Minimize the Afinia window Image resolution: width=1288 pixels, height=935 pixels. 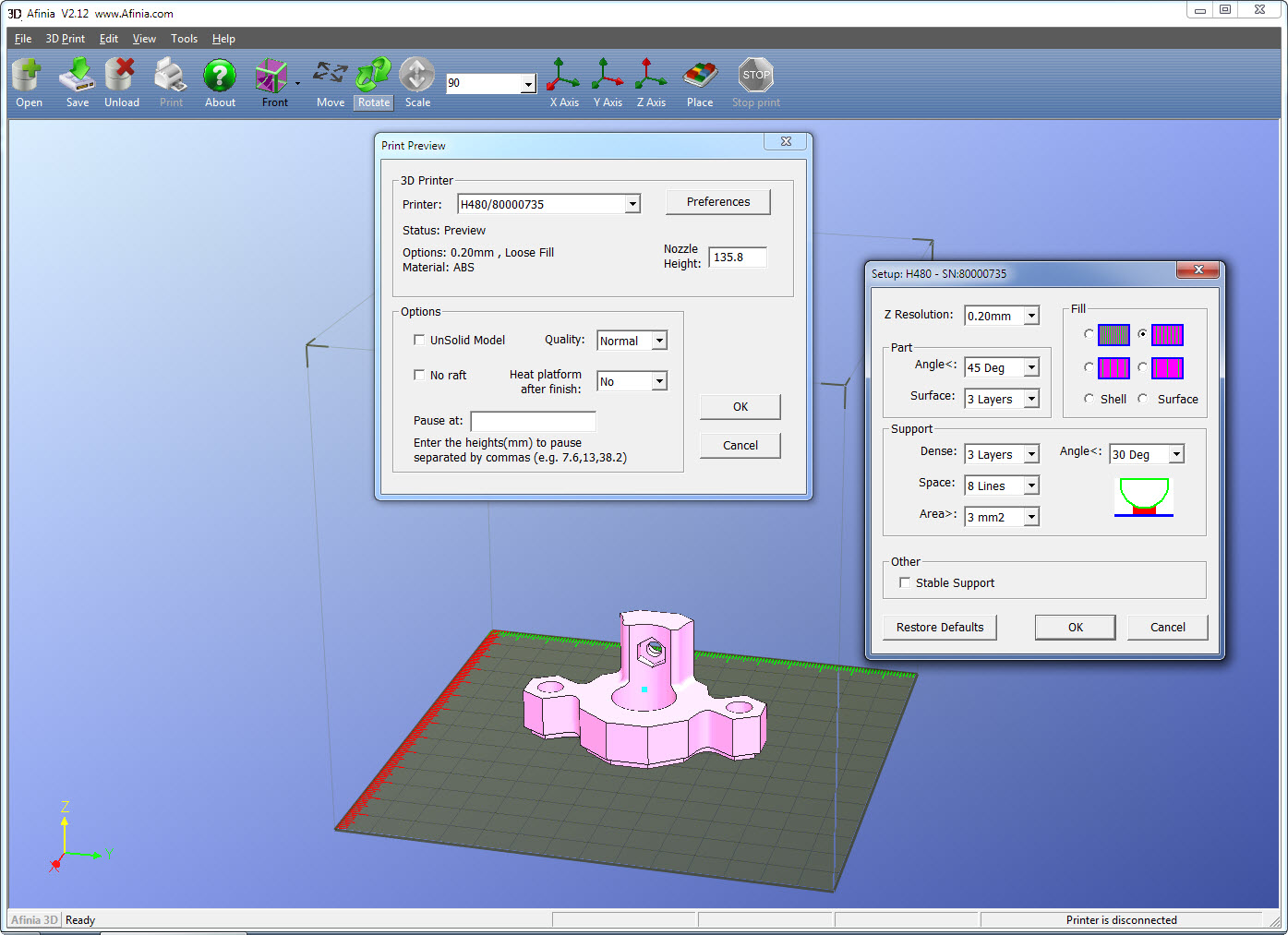coord(1199,10)
